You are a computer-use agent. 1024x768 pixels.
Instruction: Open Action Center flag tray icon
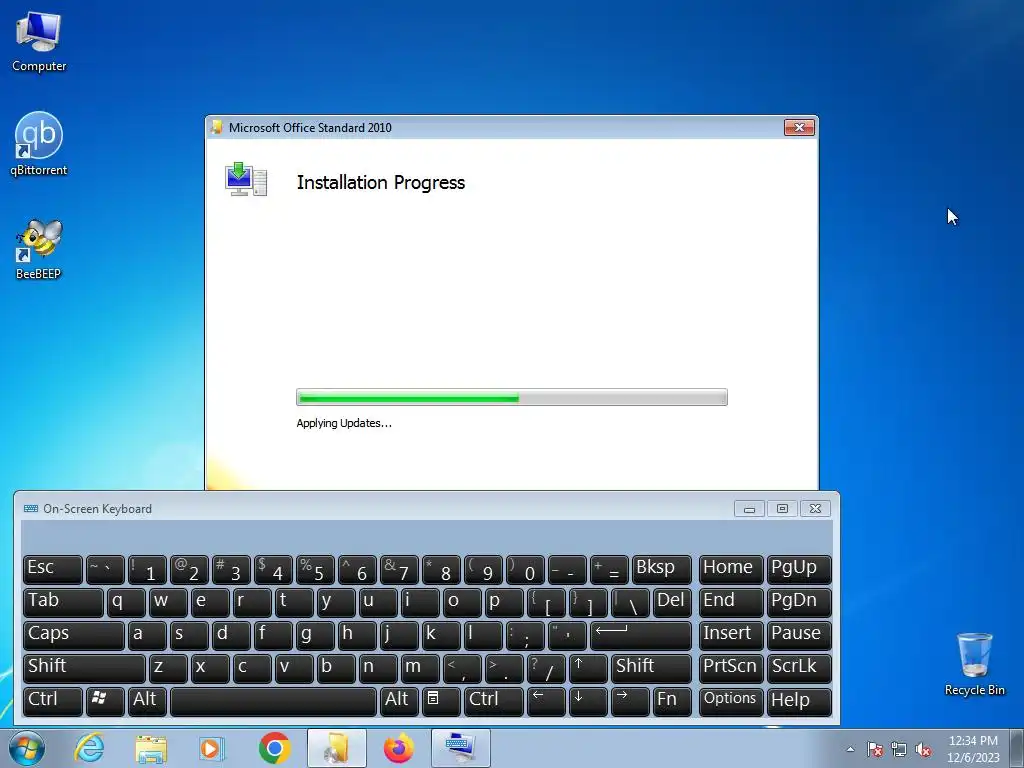coord(875,750)
